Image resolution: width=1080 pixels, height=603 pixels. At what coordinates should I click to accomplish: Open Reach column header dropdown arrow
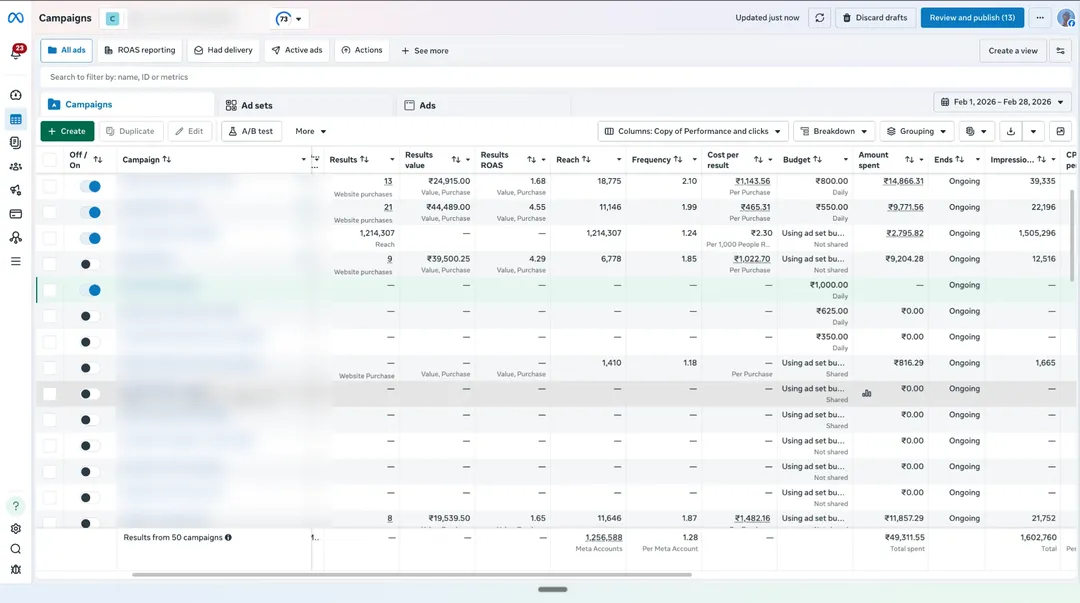coord(619,160)
